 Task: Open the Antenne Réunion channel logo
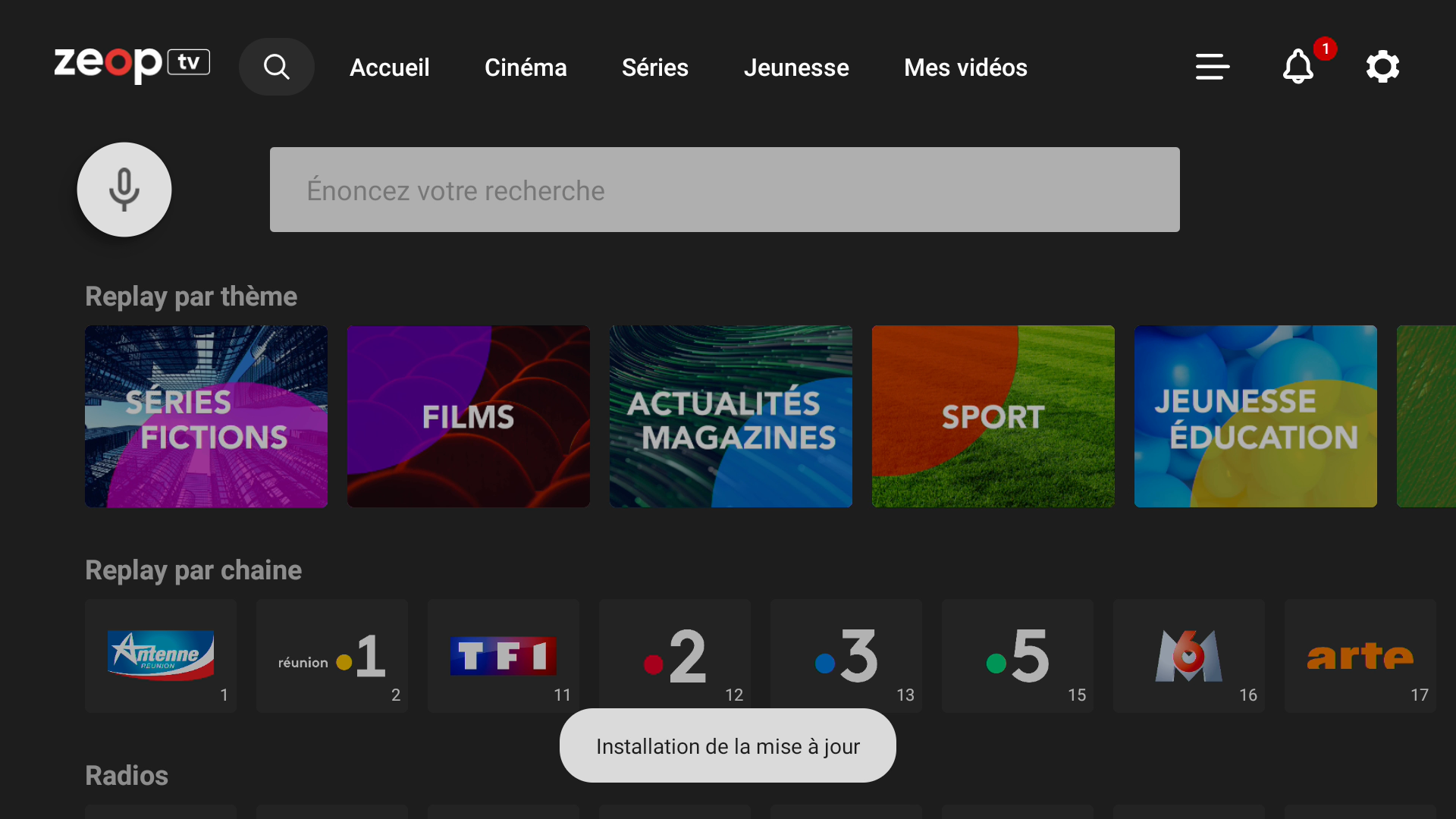click(x=160, y=655)
